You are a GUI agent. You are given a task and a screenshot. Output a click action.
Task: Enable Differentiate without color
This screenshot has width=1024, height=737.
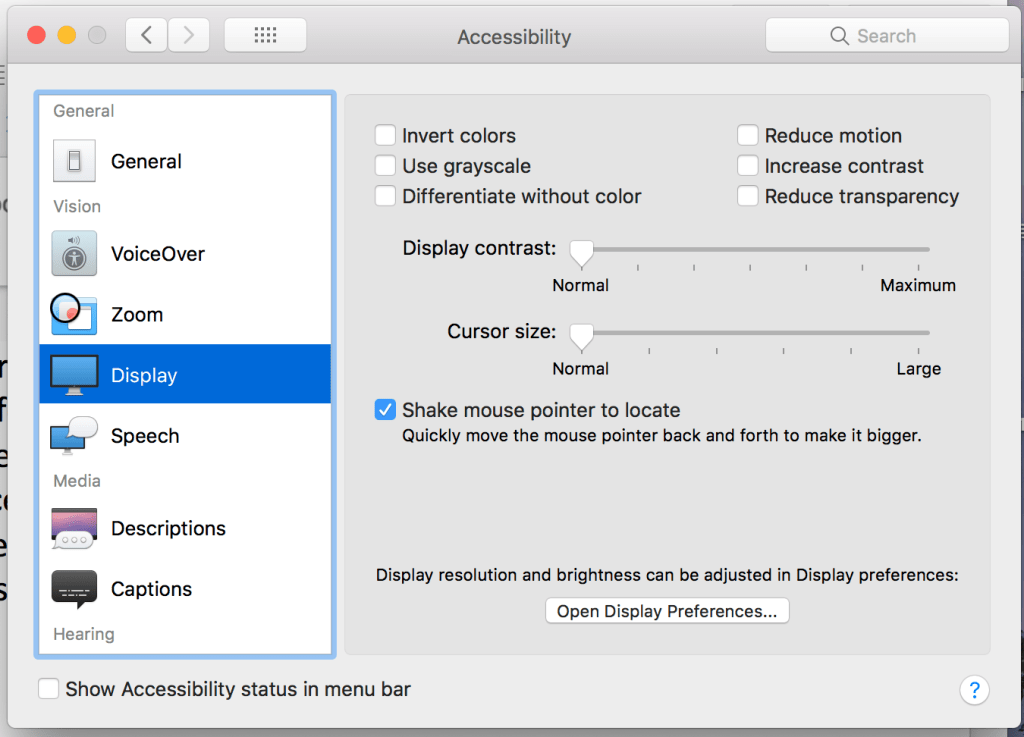point(385,196)
